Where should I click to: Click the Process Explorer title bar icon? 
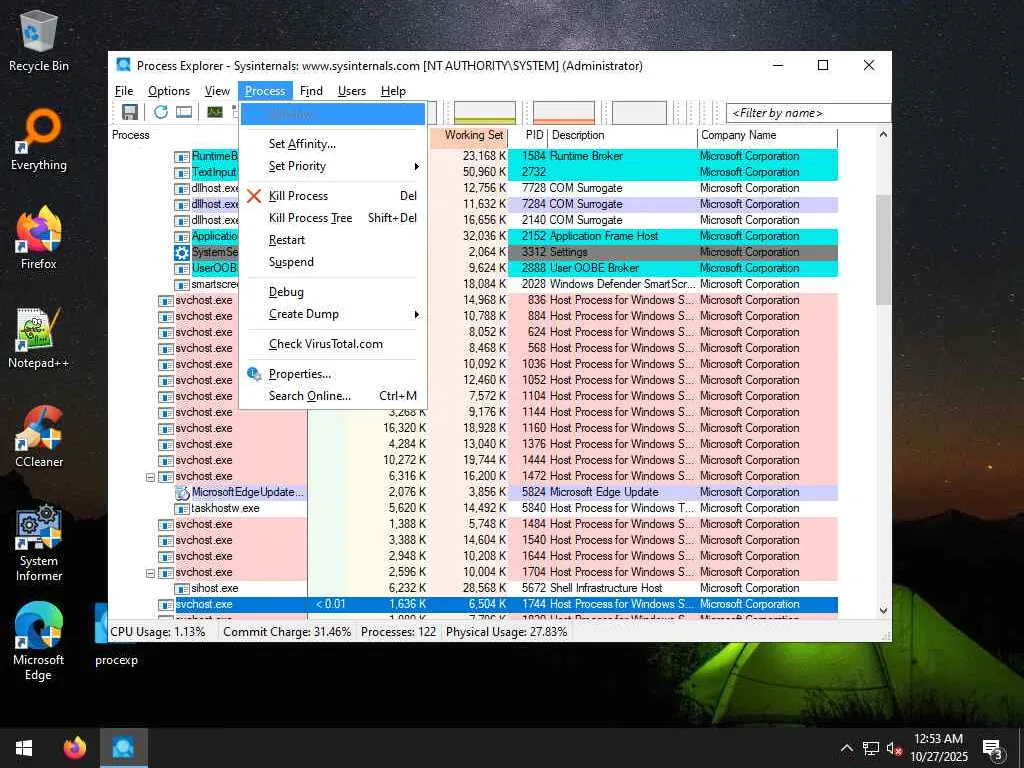pos(123,65)
